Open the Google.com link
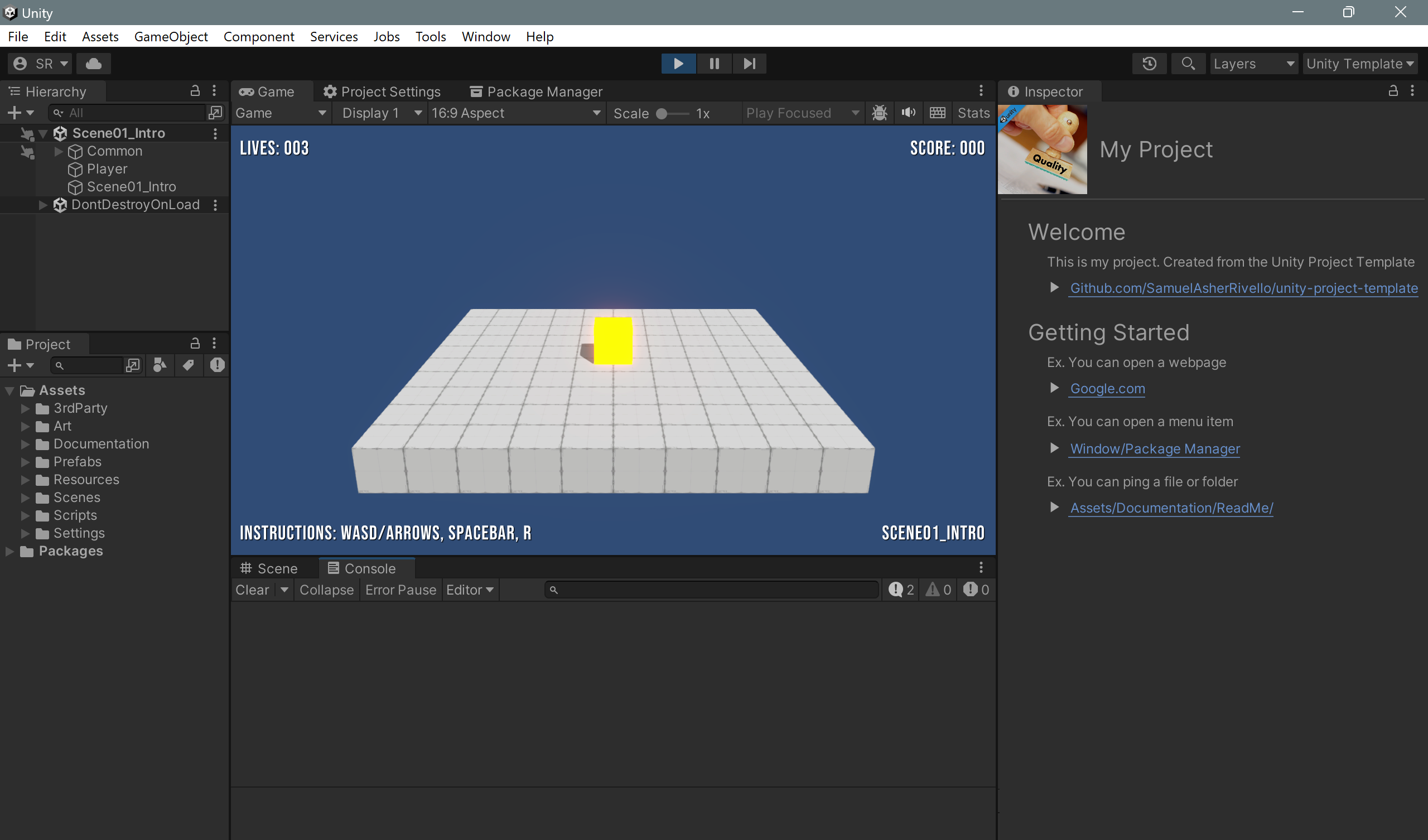The width and height of the screenshot is (1428, 840). [1107, 388]
